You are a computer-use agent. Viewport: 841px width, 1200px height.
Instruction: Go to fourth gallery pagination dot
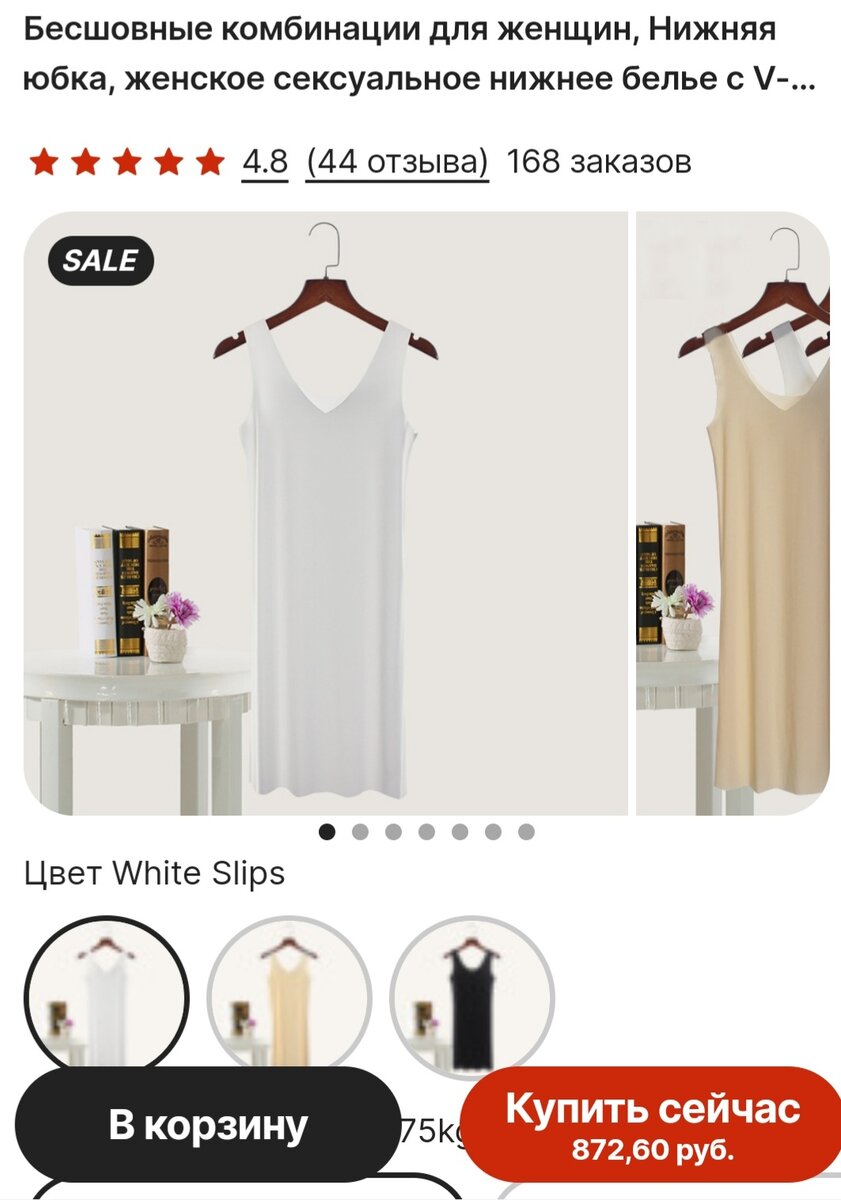point(427,832)
